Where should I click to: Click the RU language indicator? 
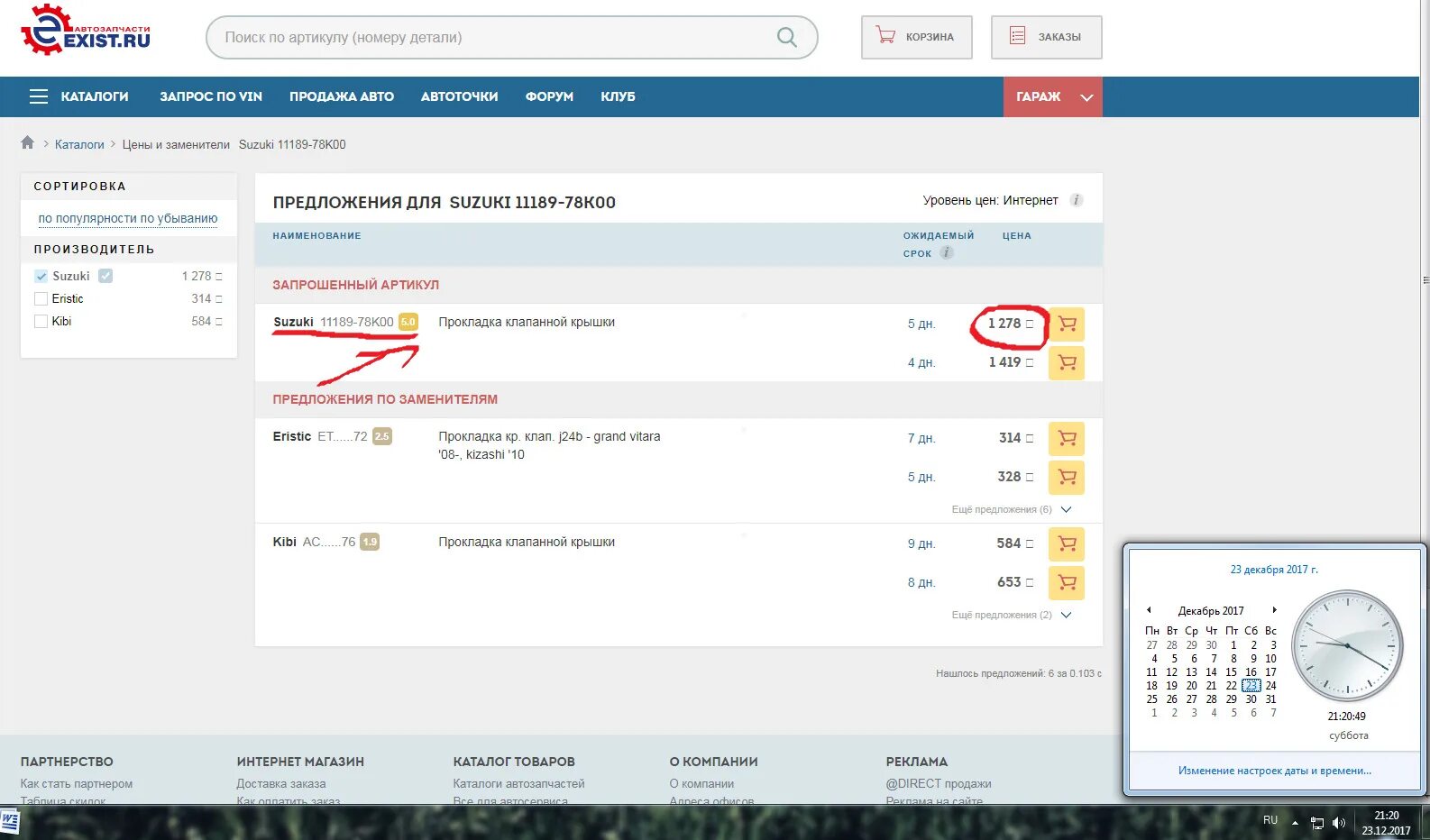pos(1270,820)
